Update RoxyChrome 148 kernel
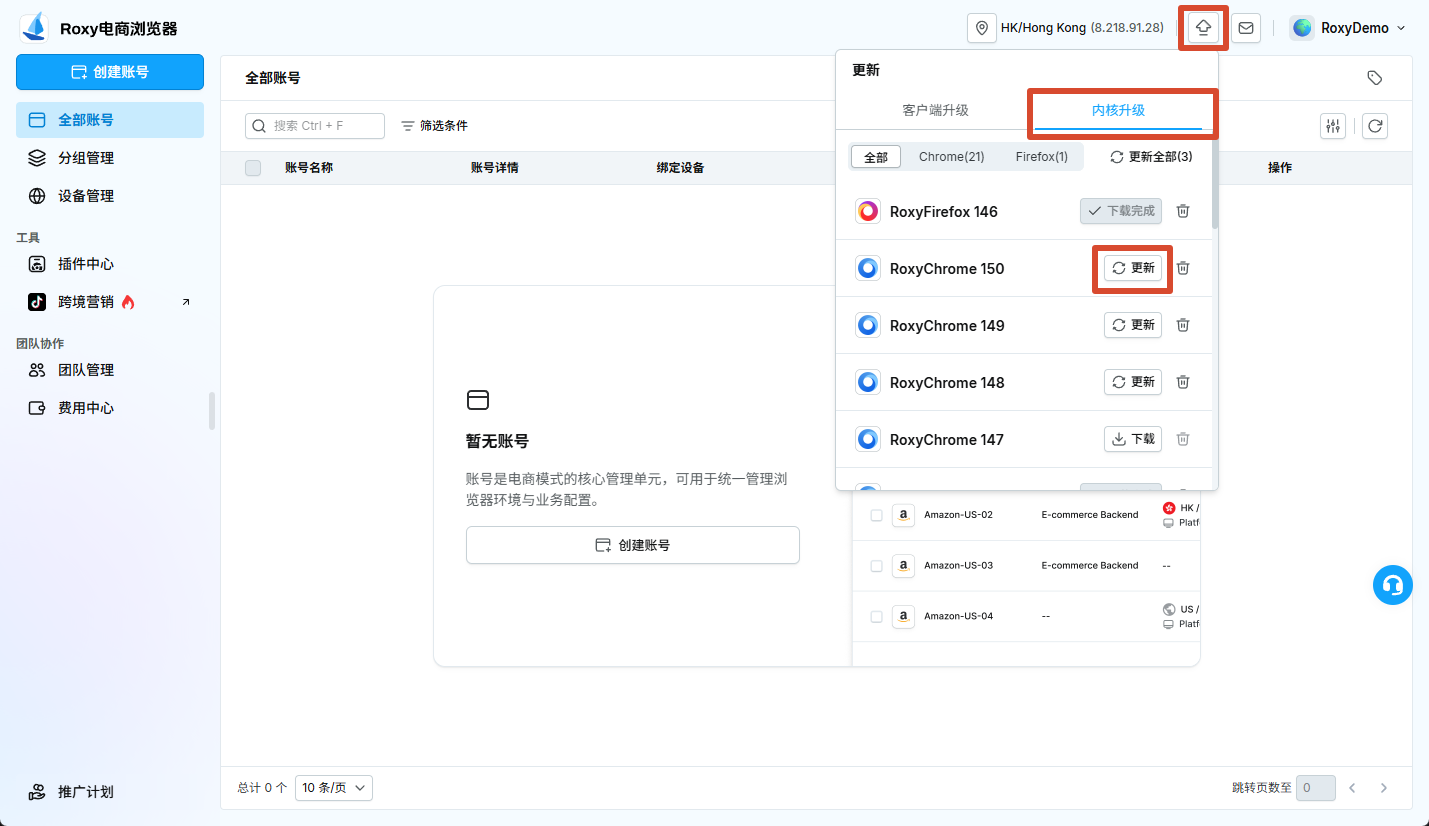Image resolution: width=1429 pixels, height=826 pixels. pyautogui.click(x=1133, y=382)
